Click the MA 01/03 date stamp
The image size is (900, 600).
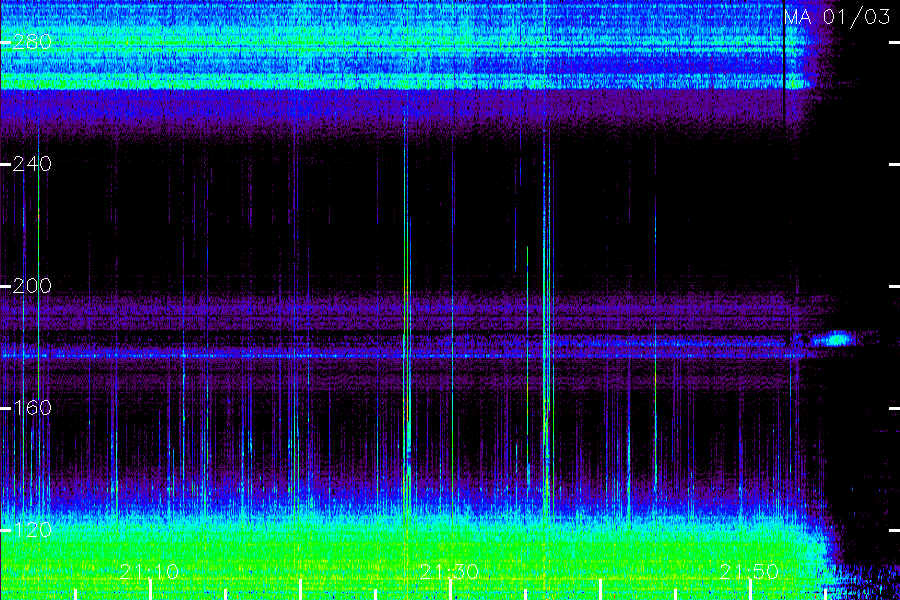(837, 17)
